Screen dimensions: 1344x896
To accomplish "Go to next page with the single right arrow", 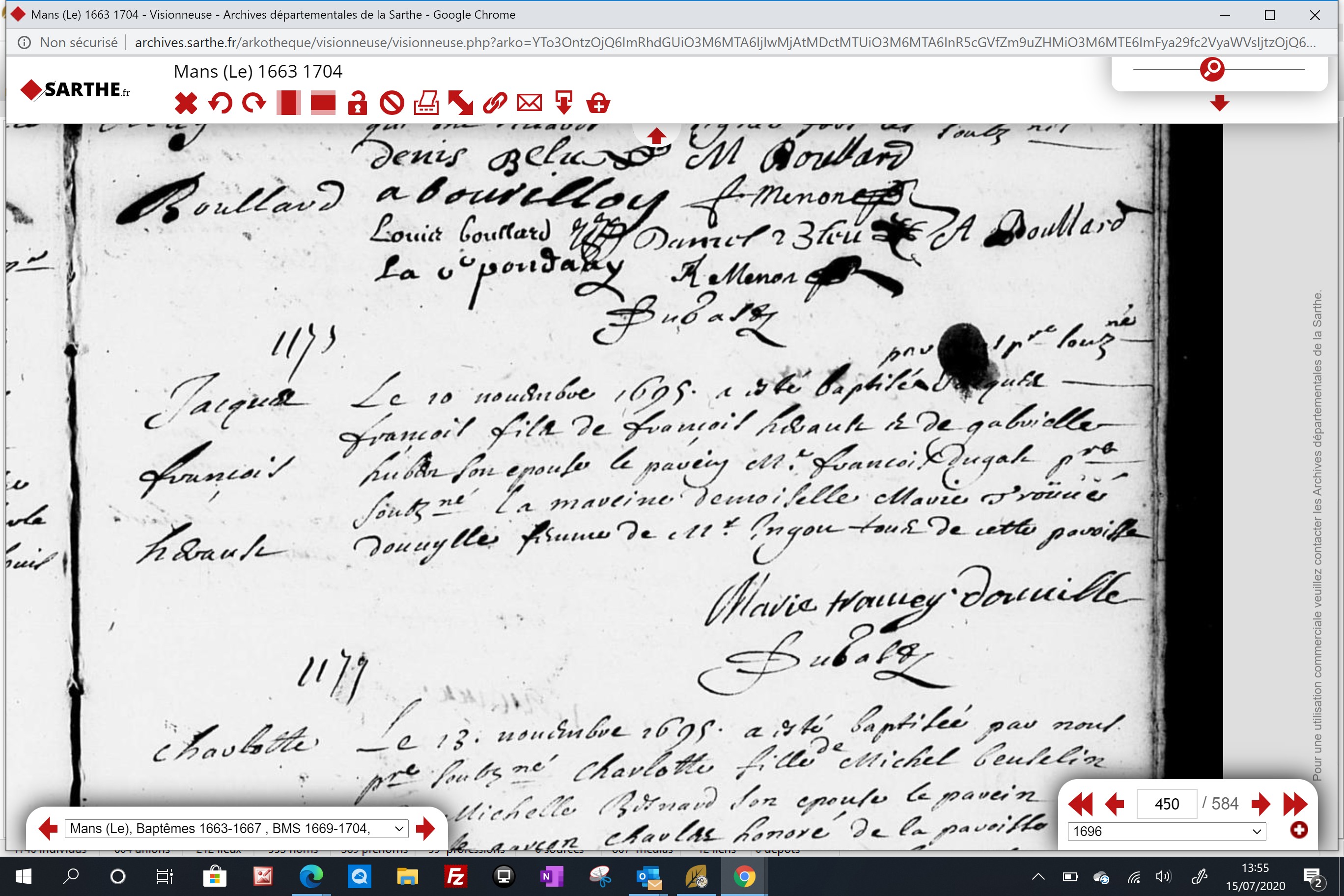I will coord(1260,804).
